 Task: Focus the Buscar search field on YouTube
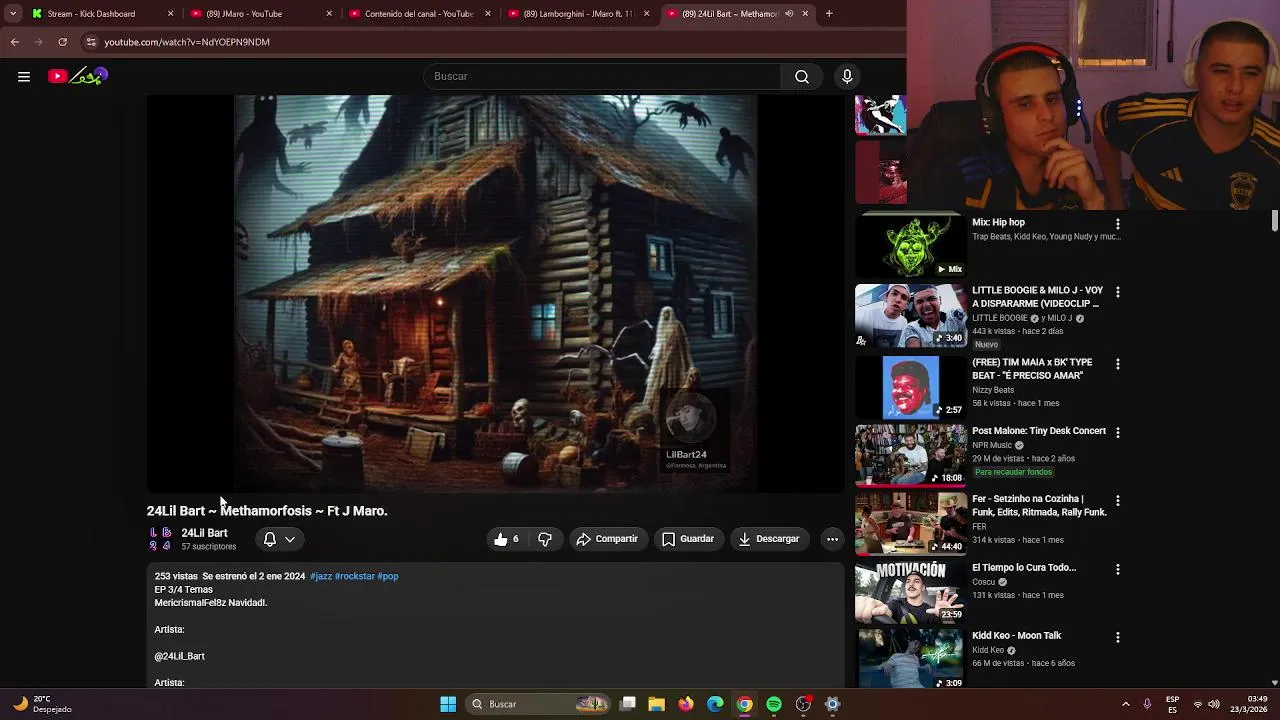point(602,76)
